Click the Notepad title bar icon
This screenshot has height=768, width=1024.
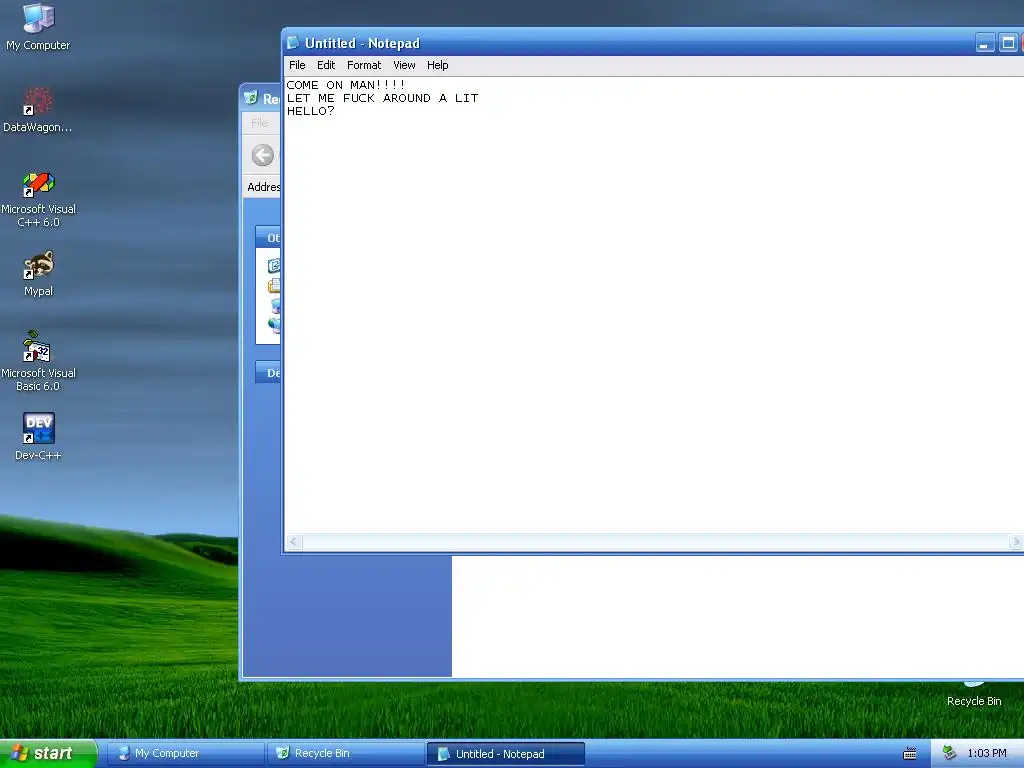coord(293,43)
